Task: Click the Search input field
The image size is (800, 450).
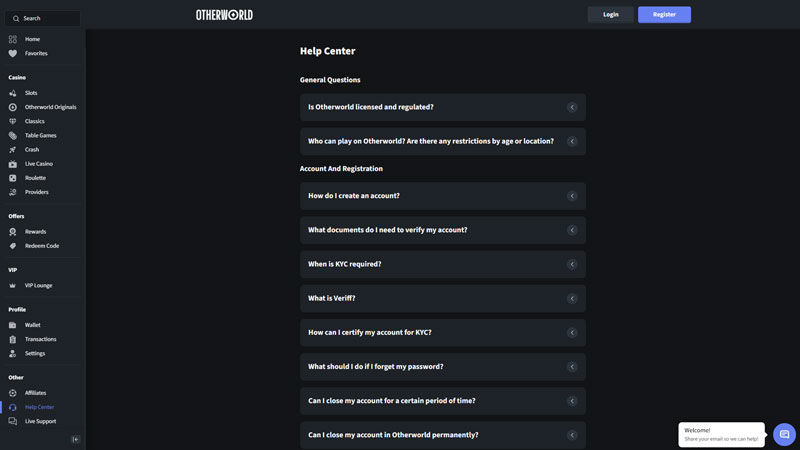Action: click(45, 18)
